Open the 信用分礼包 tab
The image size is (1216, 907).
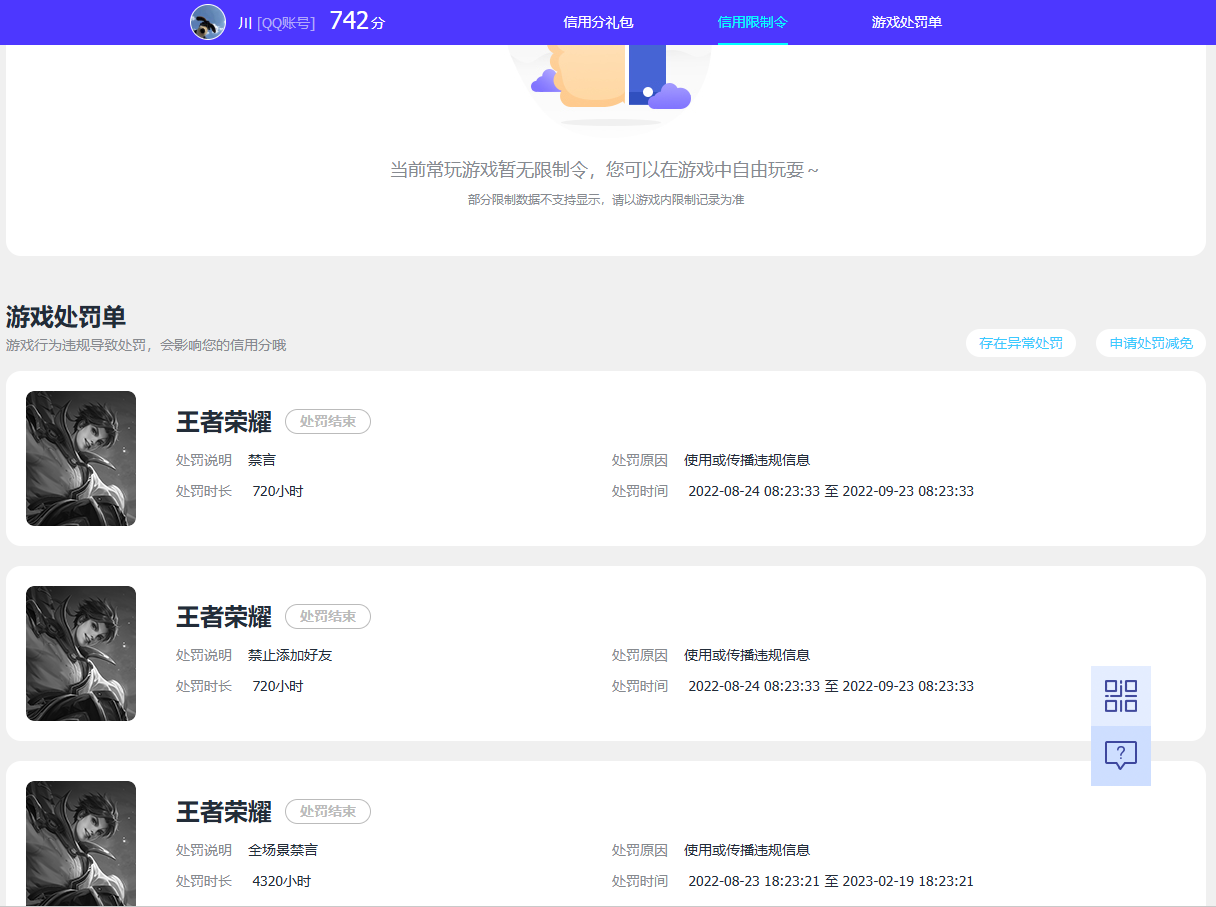click(x=598, y=22)
